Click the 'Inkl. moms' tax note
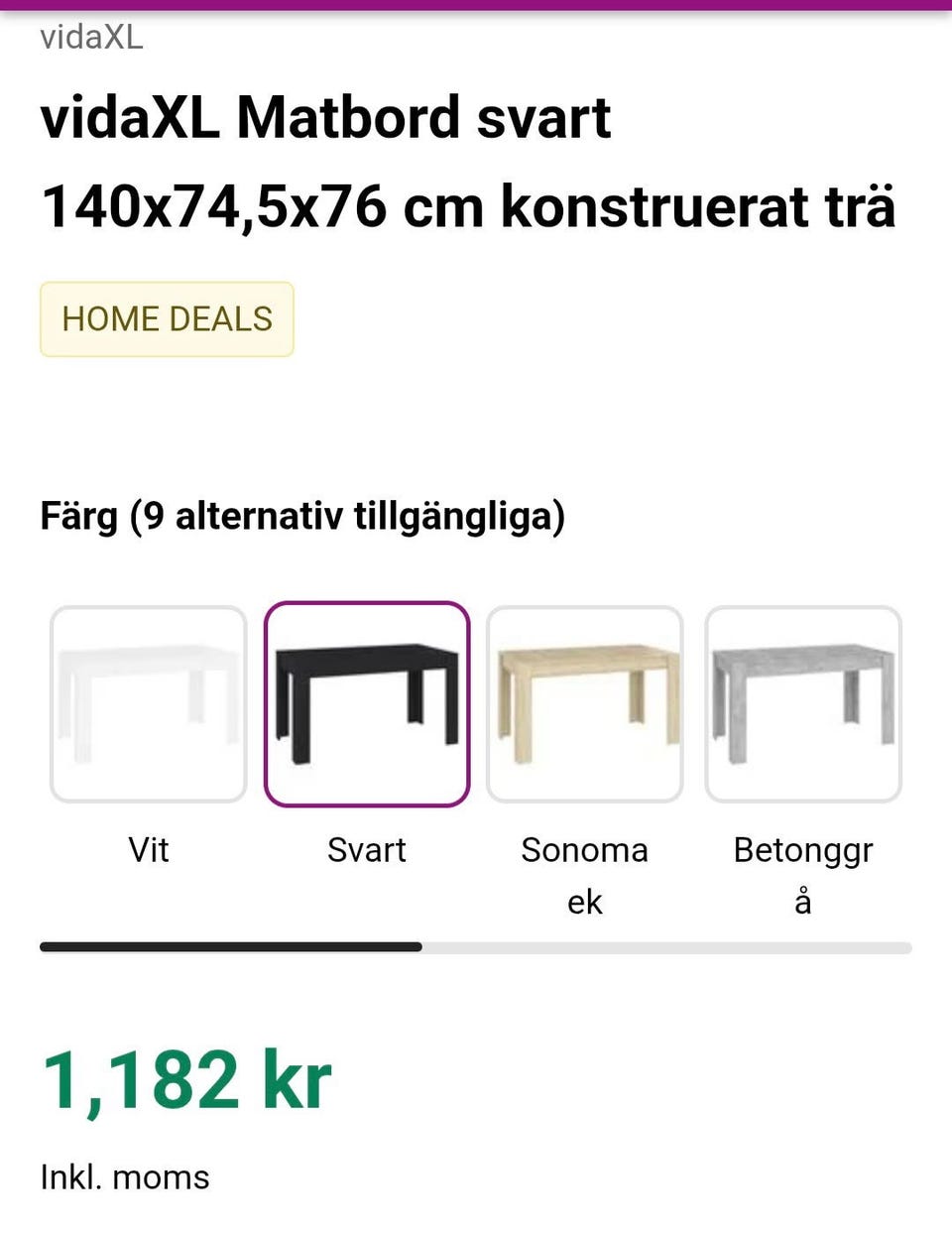 (125, 1177)
